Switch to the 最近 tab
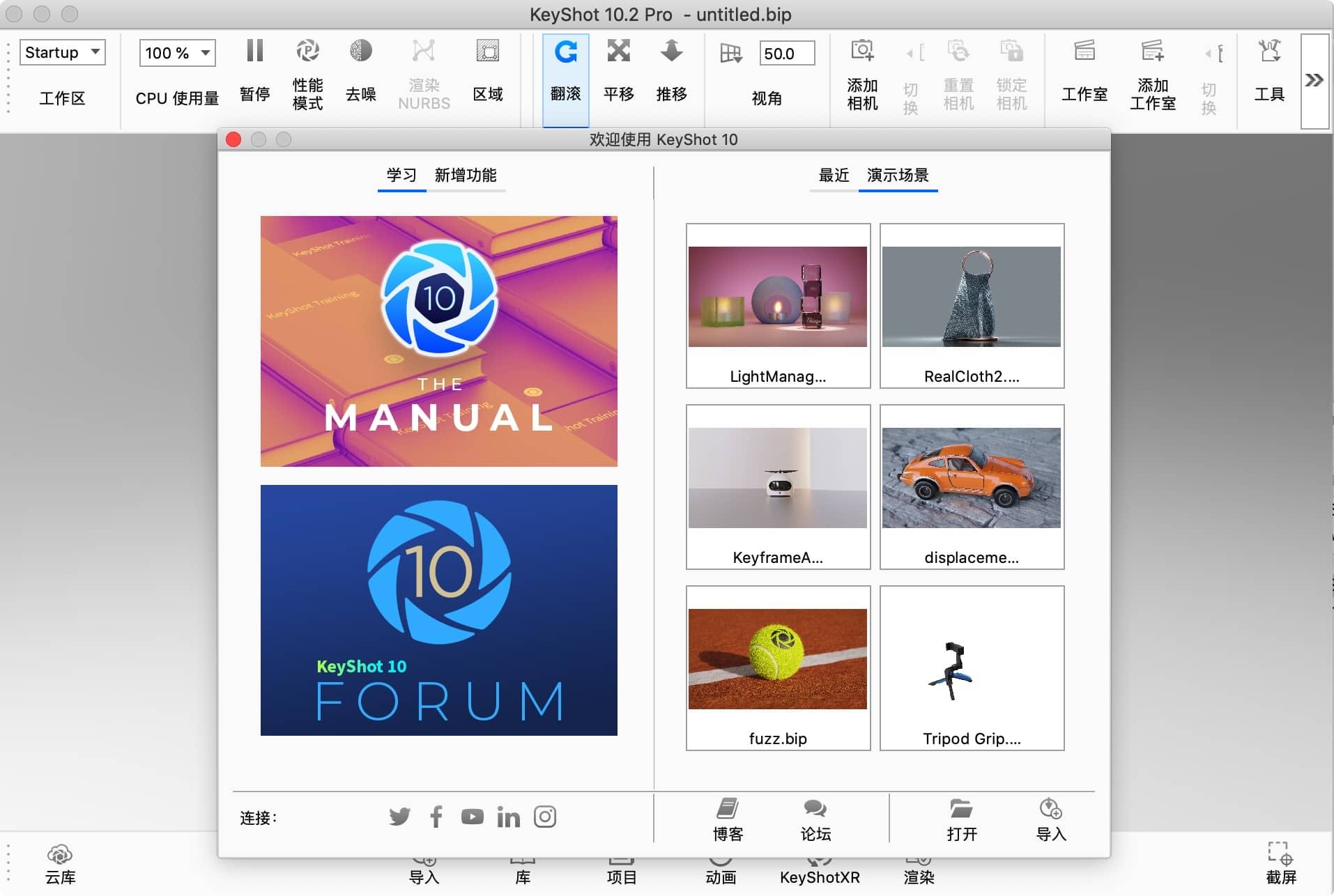Image resolution: width=1334 pixels, height=896 pixels. (x=834, y=175)
